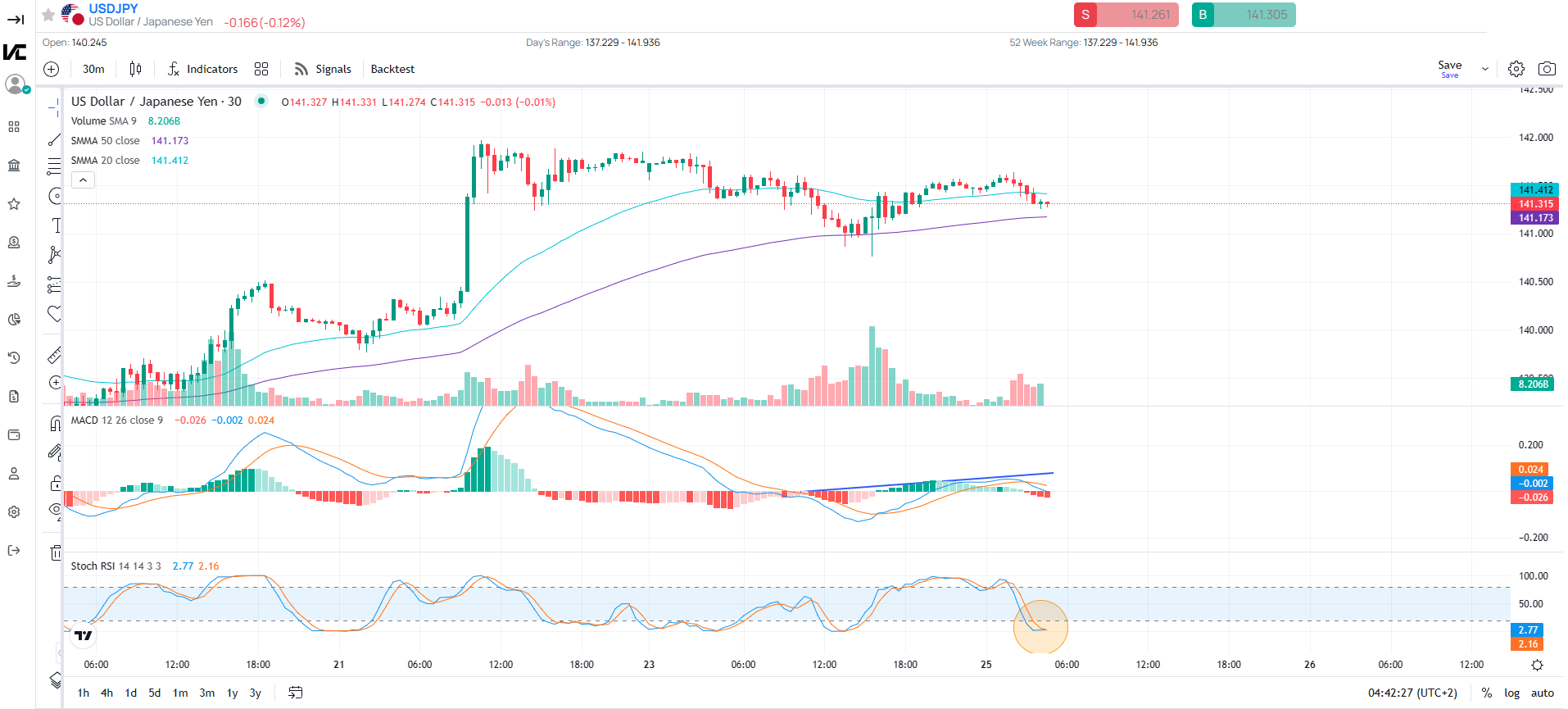
Task: Click the bank icon in left sidebar
Action: coord(14,166)
